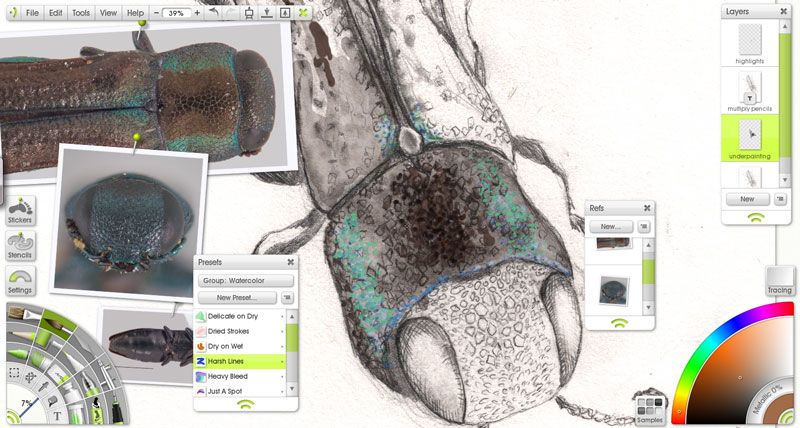This screenshot has width=800, height=428.
Task: Click the 7% brush size dial
Action: click(26, 406)
